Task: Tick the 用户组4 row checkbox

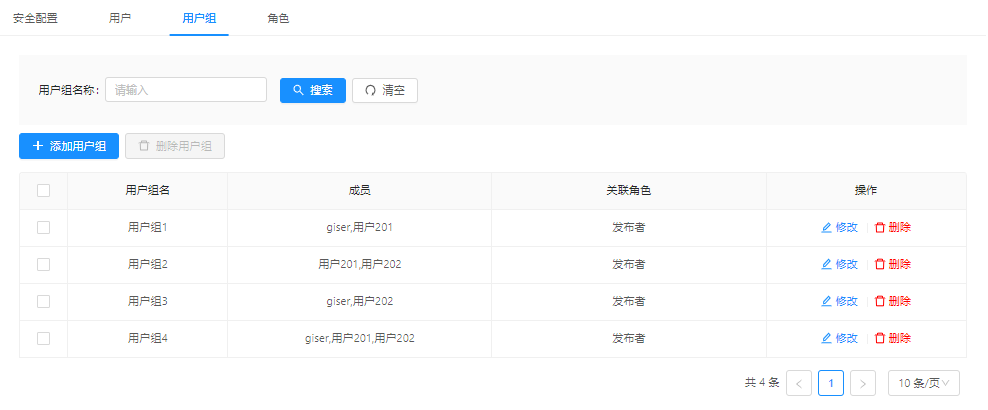Action: [43, 339]
